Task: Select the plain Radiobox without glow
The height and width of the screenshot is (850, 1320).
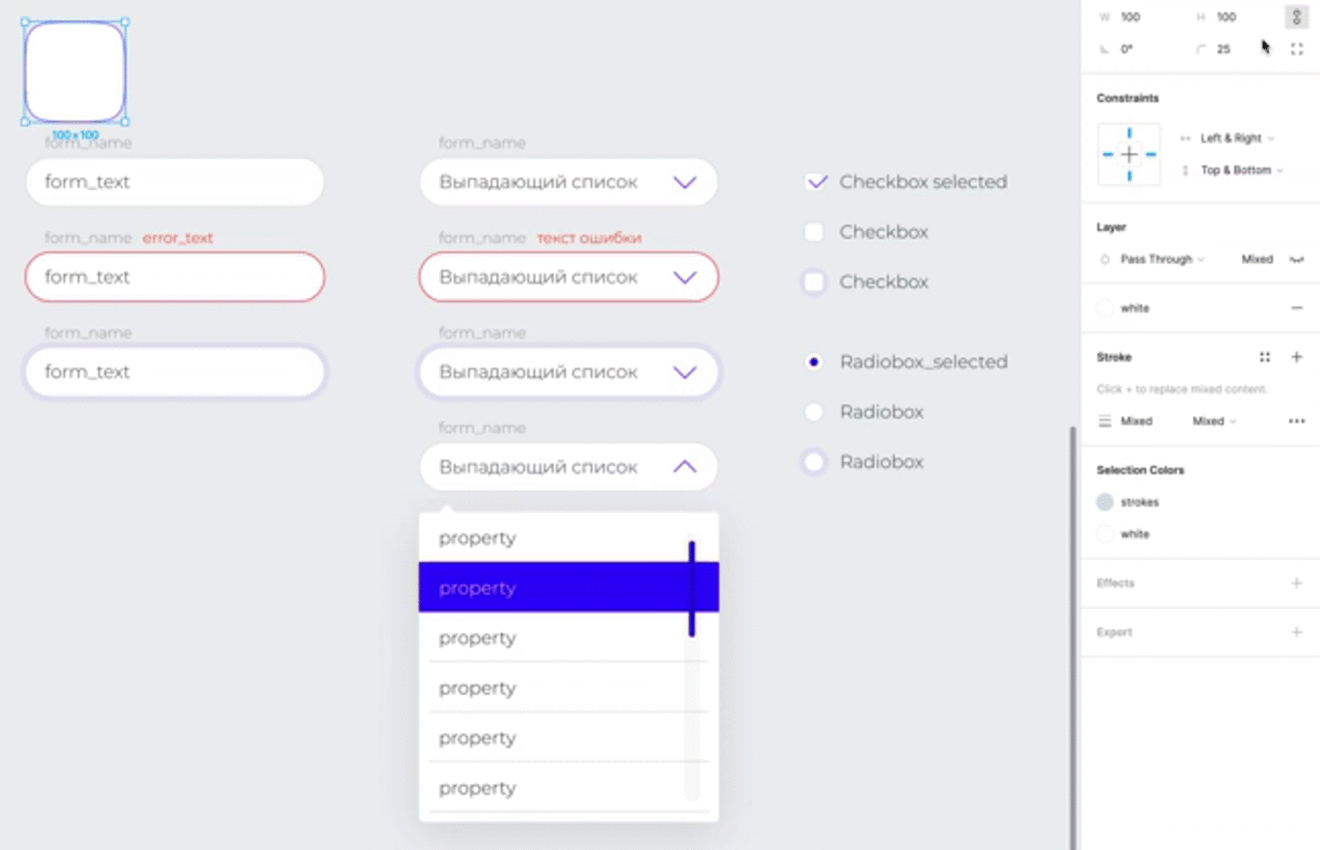Action: [x=814, y=412]
